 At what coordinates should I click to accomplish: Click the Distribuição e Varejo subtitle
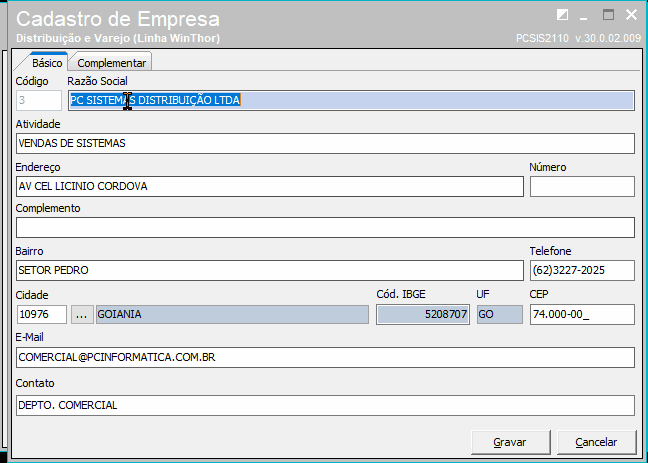tap(118, 38)
